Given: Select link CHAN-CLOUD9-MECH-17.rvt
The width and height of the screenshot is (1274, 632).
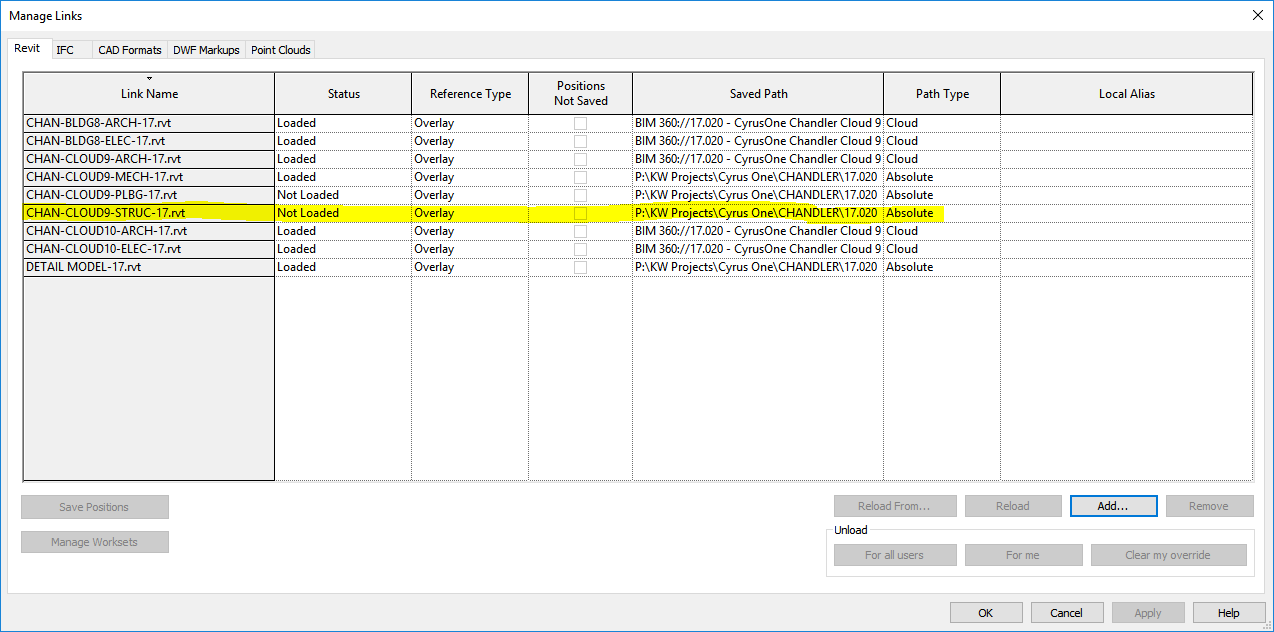Looking at the screenshot, I should click(149, 177).
